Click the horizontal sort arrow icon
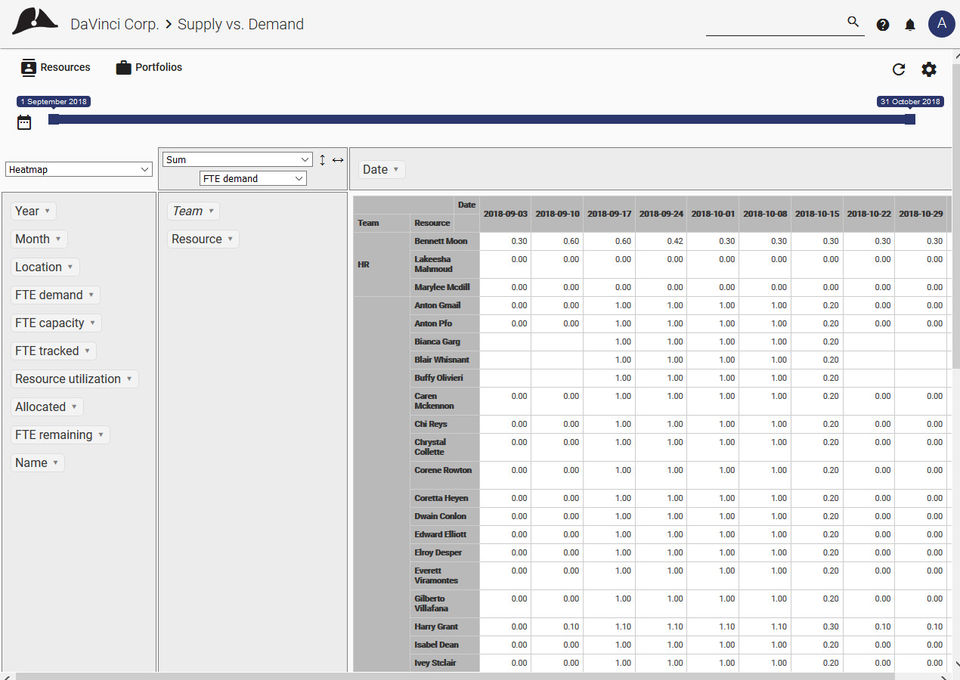Viewport: 960px width, 680px height. click(338, 160)
